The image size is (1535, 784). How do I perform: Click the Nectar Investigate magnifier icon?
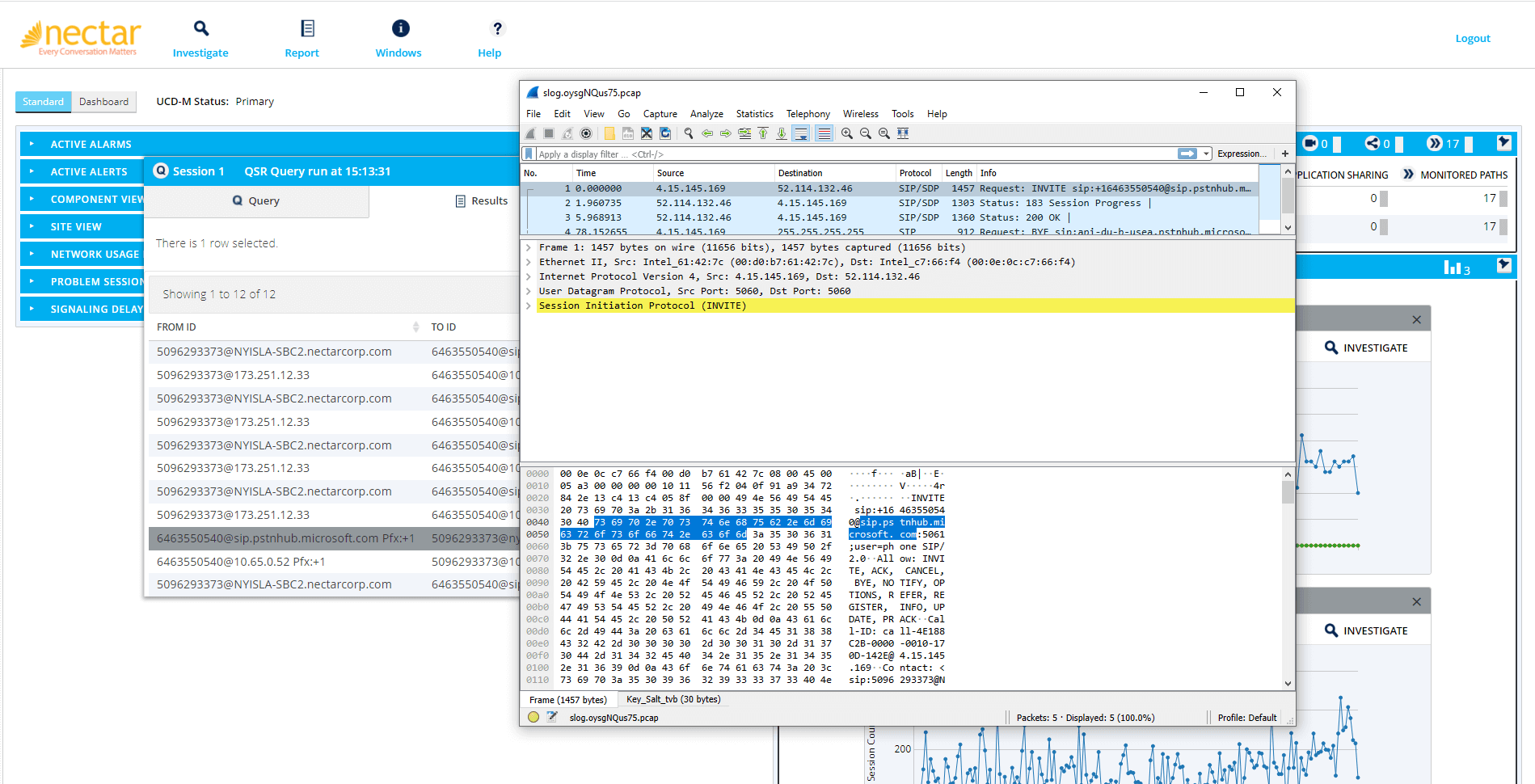tap(200, 28)
